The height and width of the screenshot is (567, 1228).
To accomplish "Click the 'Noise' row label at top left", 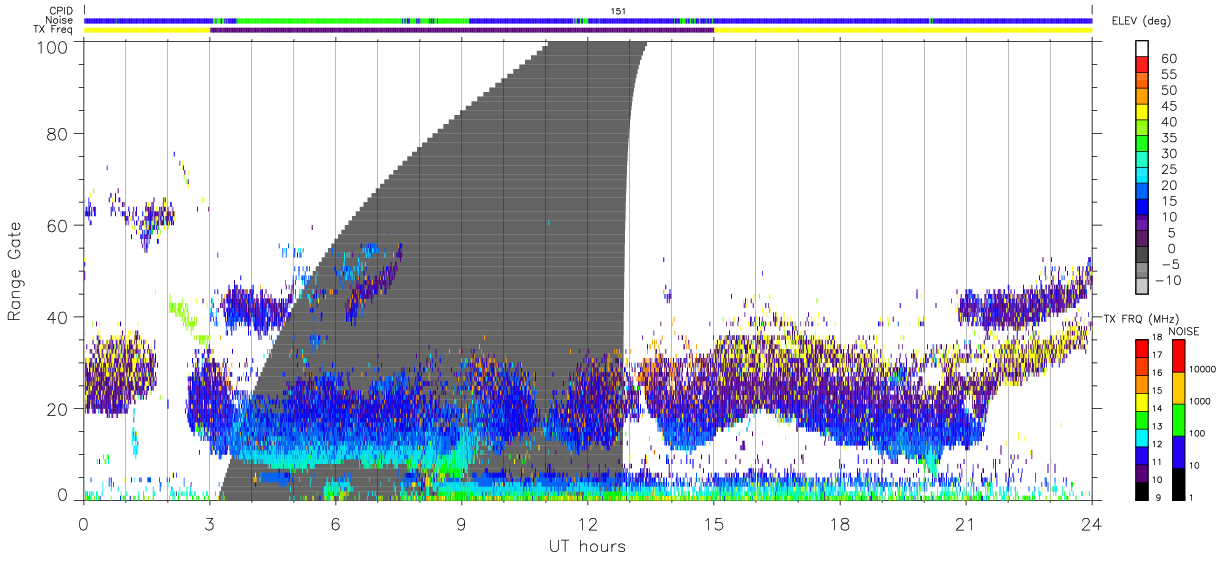I will coord(60,20).
